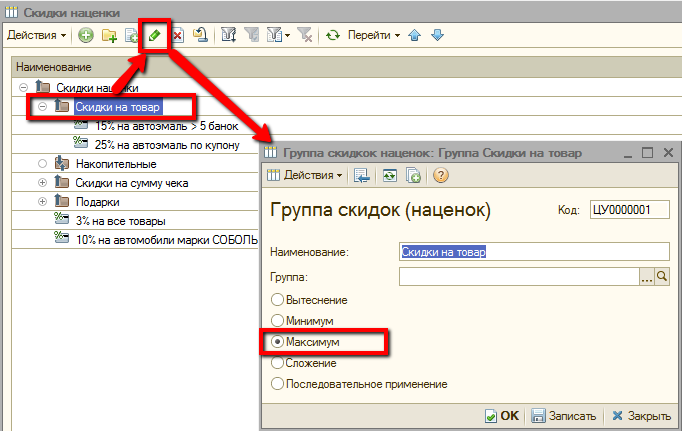
Task: Select the Вытеснение radio option
Action: pyautogui.click(x=278, y=300)
